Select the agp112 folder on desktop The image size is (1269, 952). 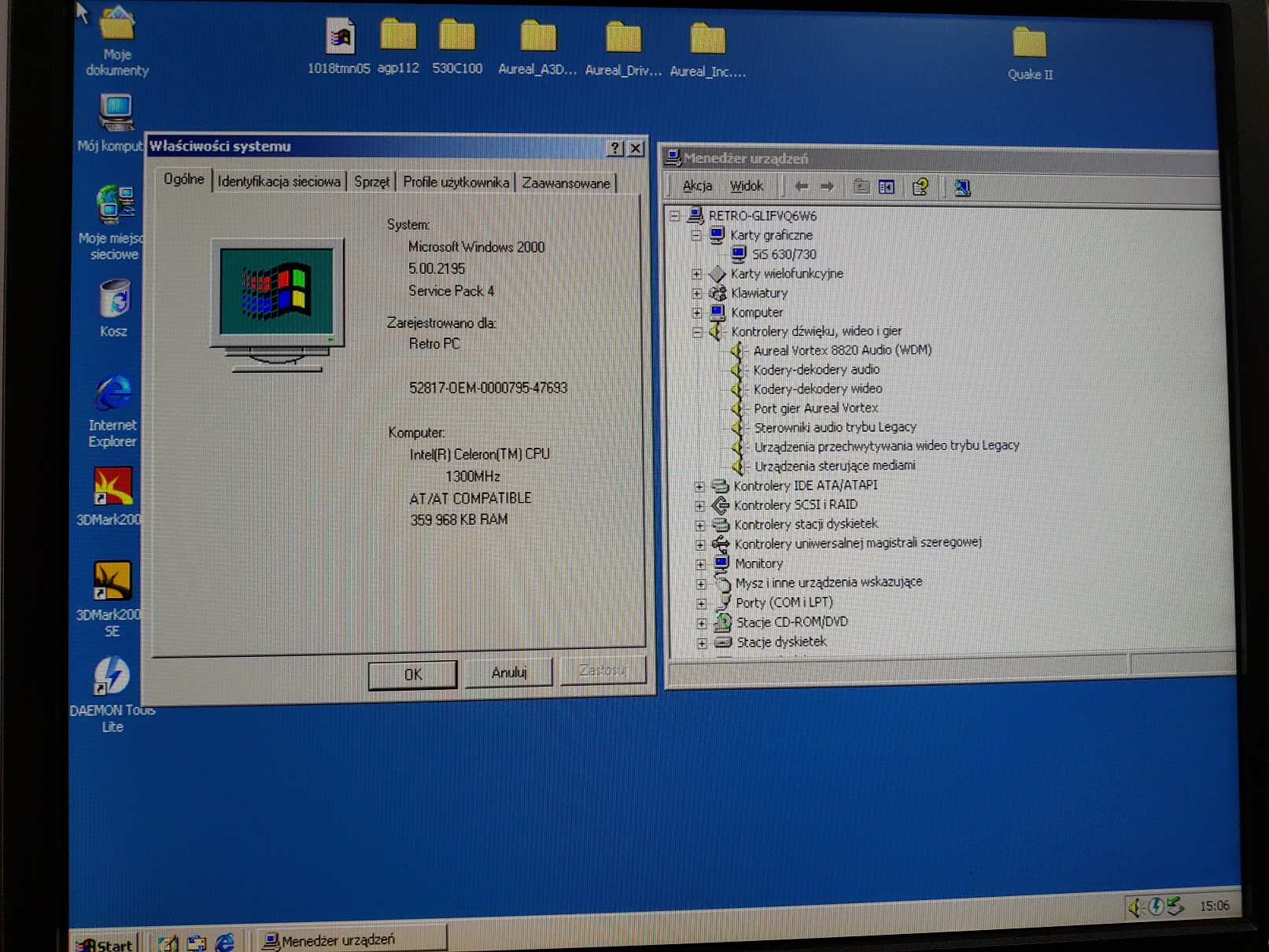(398, 46)
